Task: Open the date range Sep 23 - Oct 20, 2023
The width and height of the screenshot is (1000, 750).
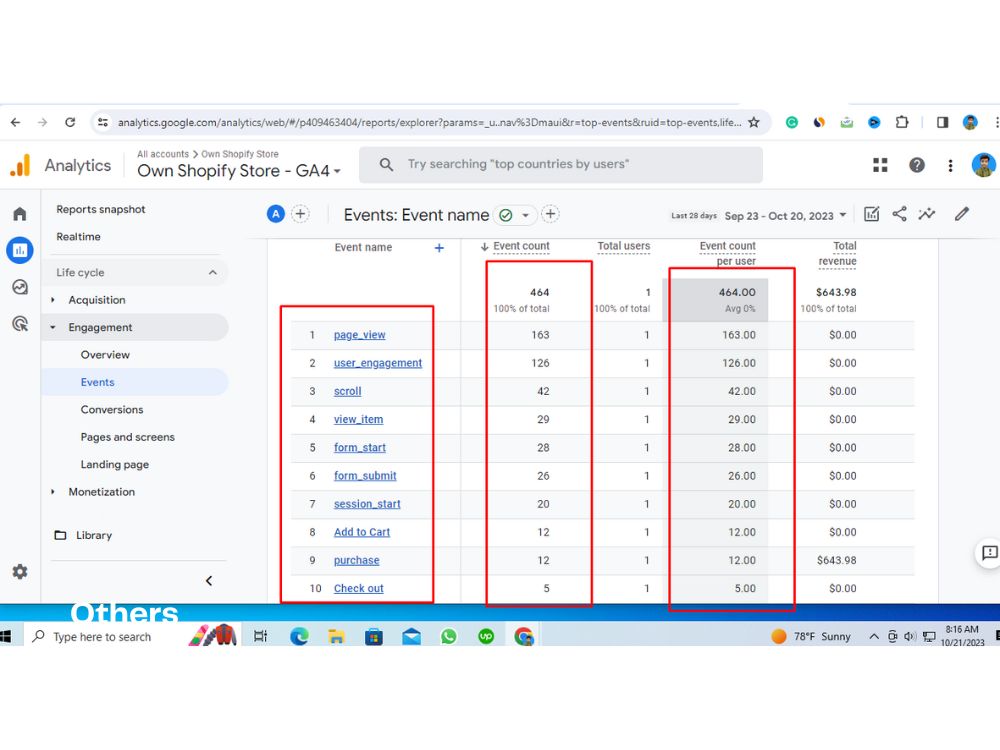Action: tap(784, 216)
